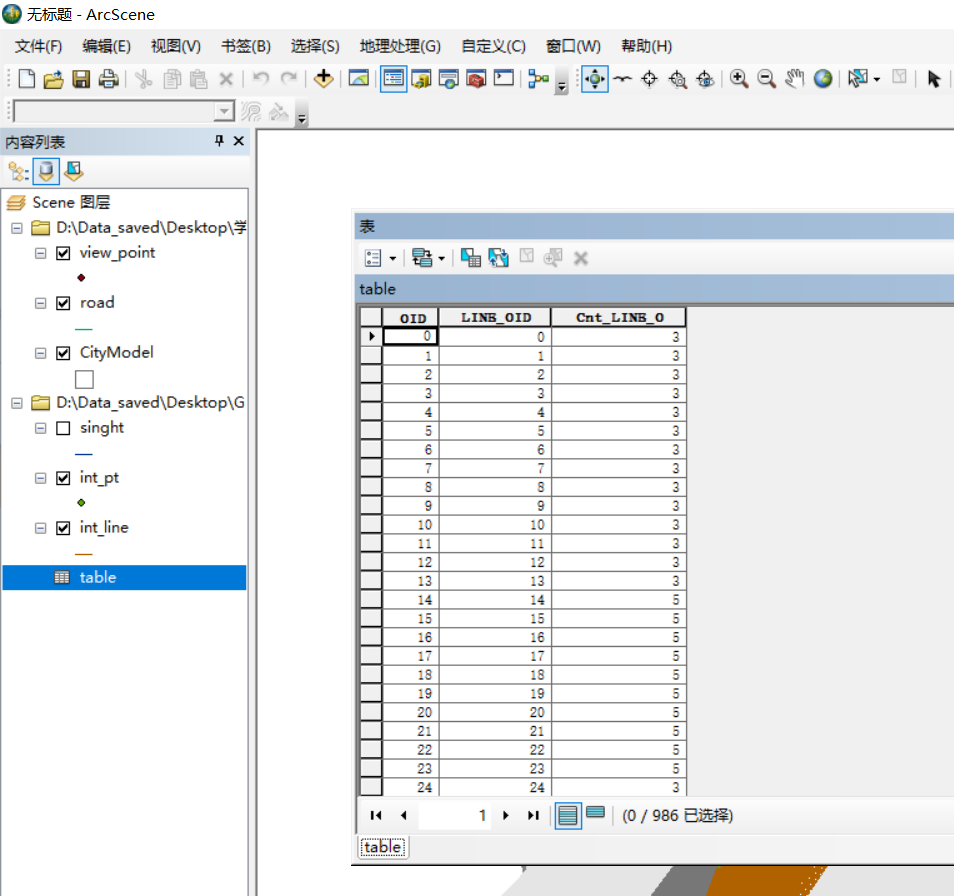
Task: Collapse the view_point layer legend
Action: tap(40, 253)
